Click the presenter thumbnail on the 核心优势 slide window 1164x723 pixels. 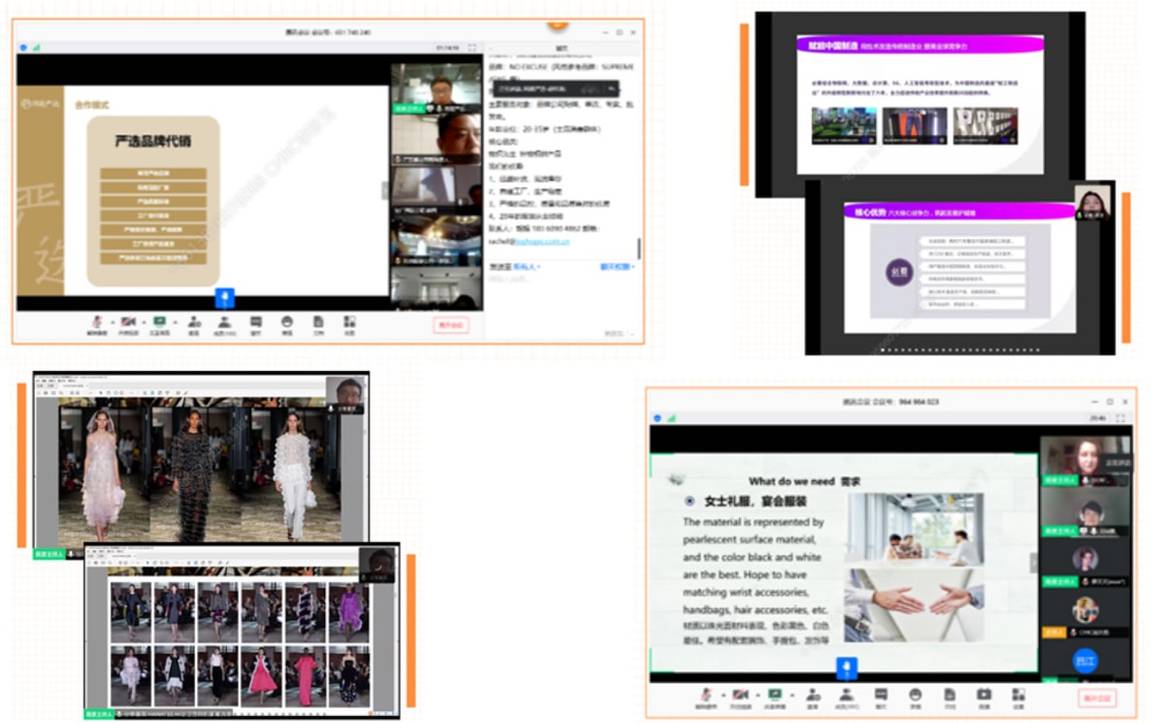pos(1093,202)
